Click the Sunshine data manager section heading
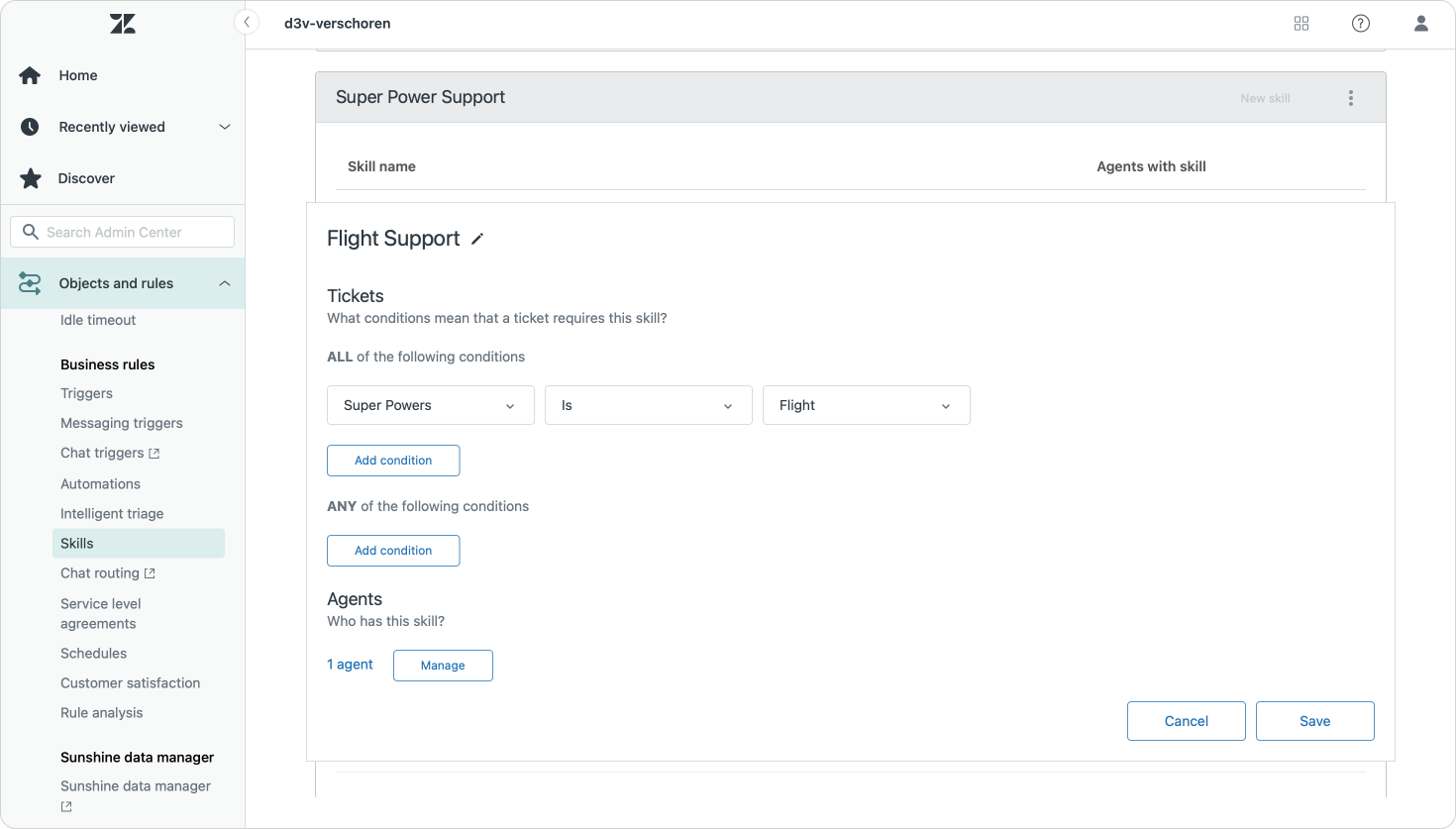 [137, 758]
